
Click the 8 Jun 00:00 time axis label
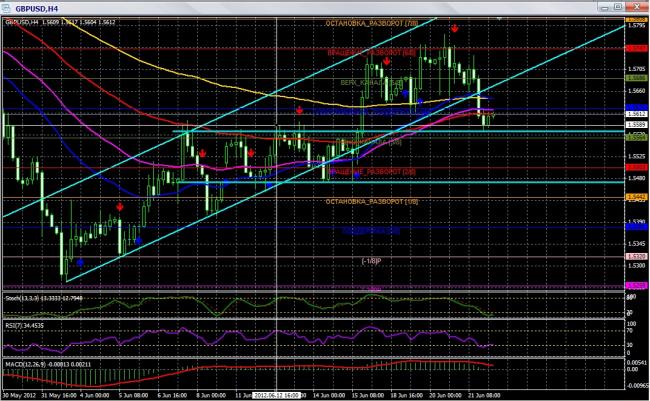coord(211,395)
